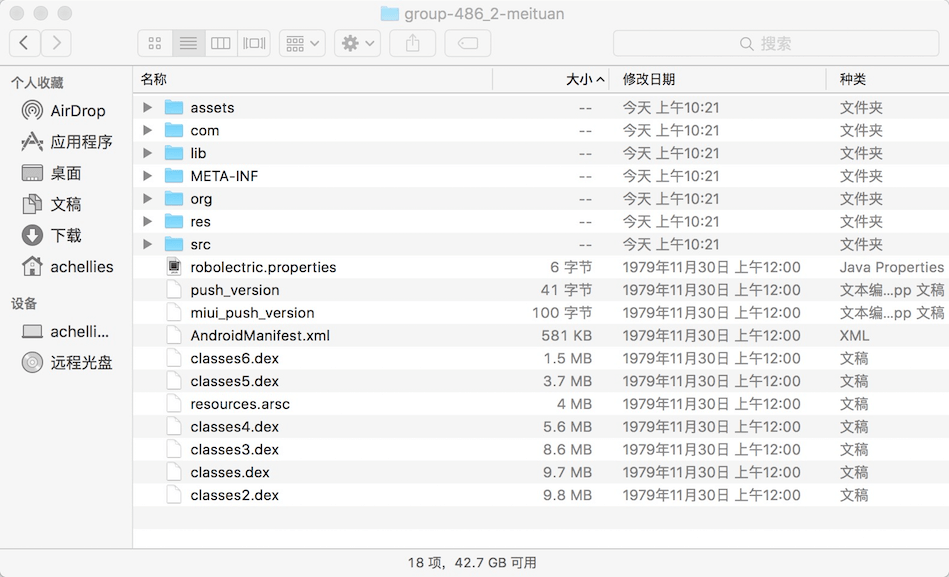Open the achellies home folder in sidebar

[x=67, y=267]
